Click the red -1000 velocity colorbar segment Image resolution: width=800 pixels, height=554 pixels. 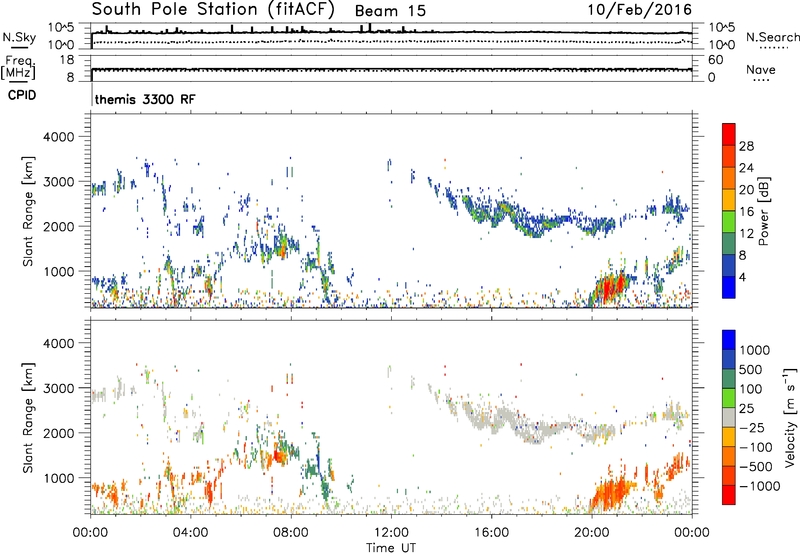click(x=729, y=495)
